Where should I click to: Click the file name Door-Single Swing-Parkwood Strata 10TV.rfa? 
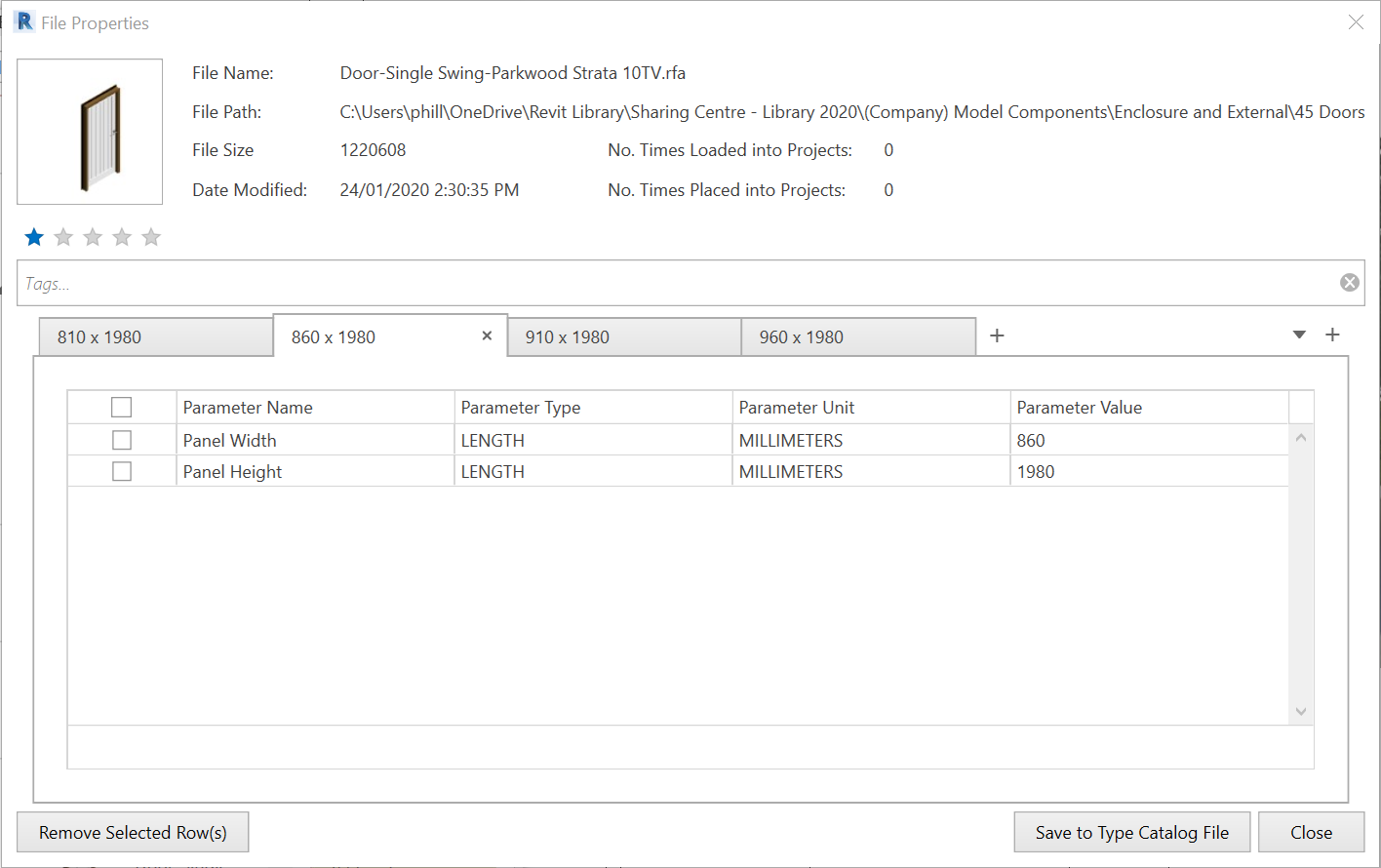point(513,73)
